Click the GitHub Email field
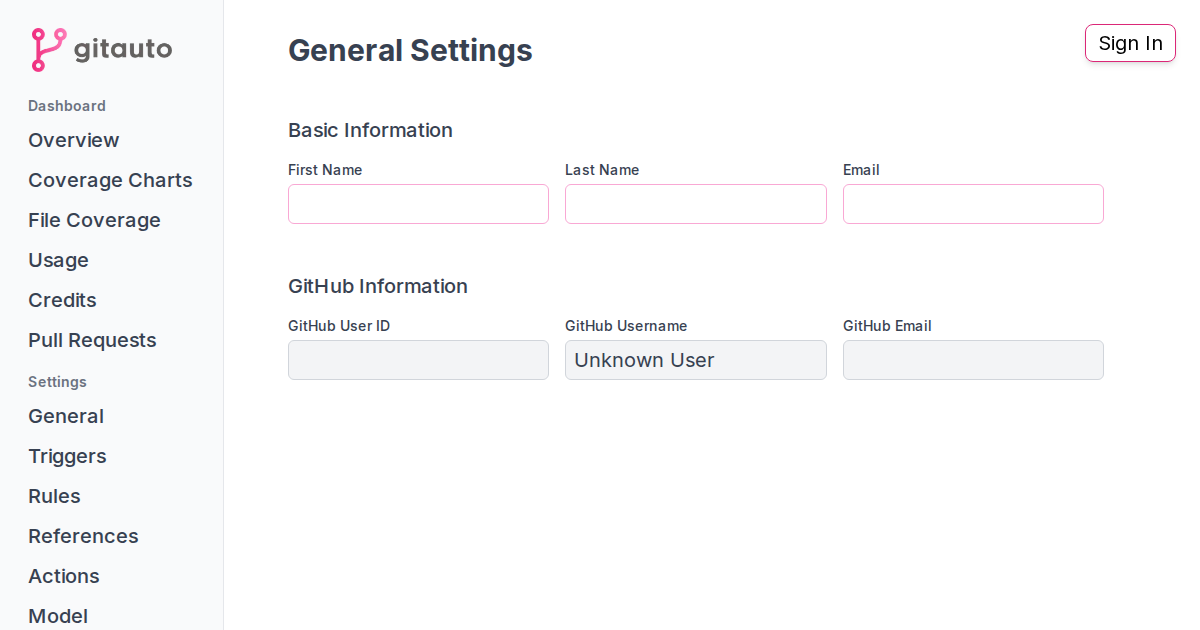Viewport: 1200px width, 630px height. click(x=973, y=360)
